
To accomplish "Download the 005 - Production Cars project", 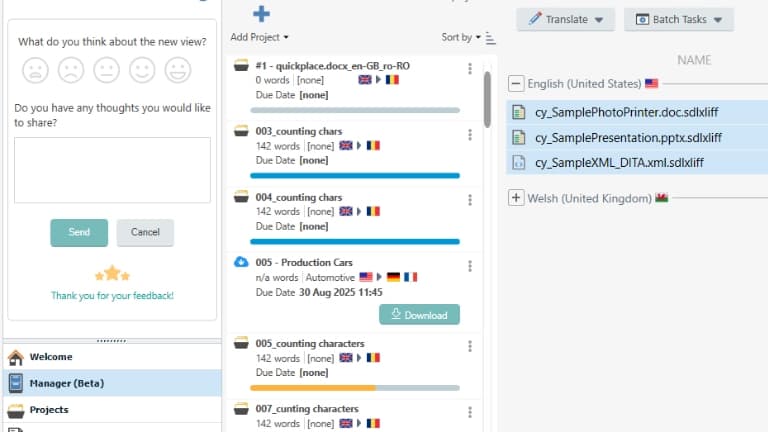I will tap(419, 315).
